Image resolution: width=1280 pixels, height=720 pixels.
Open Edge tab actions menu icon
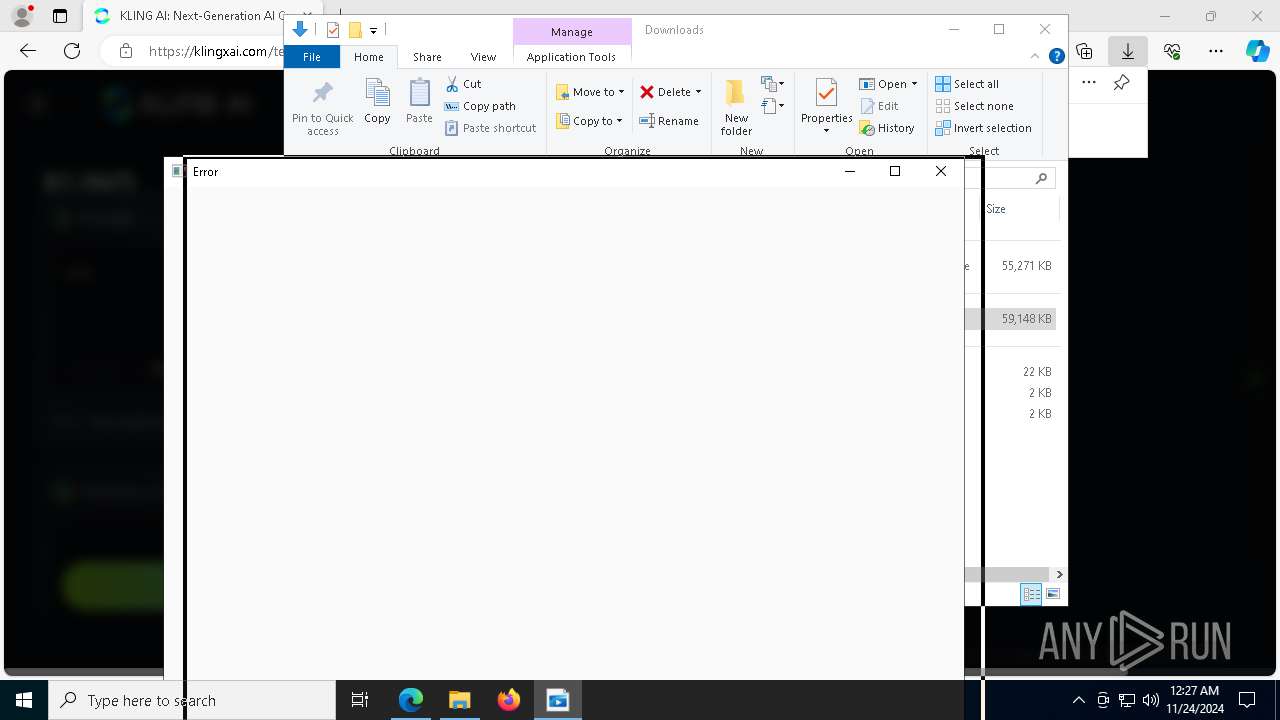(60, 16)
